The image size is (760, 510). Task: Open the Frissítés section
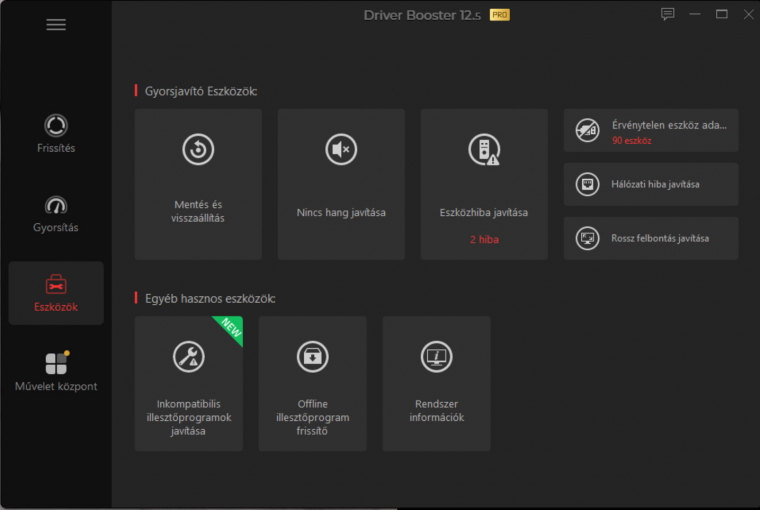pos(56,134)
